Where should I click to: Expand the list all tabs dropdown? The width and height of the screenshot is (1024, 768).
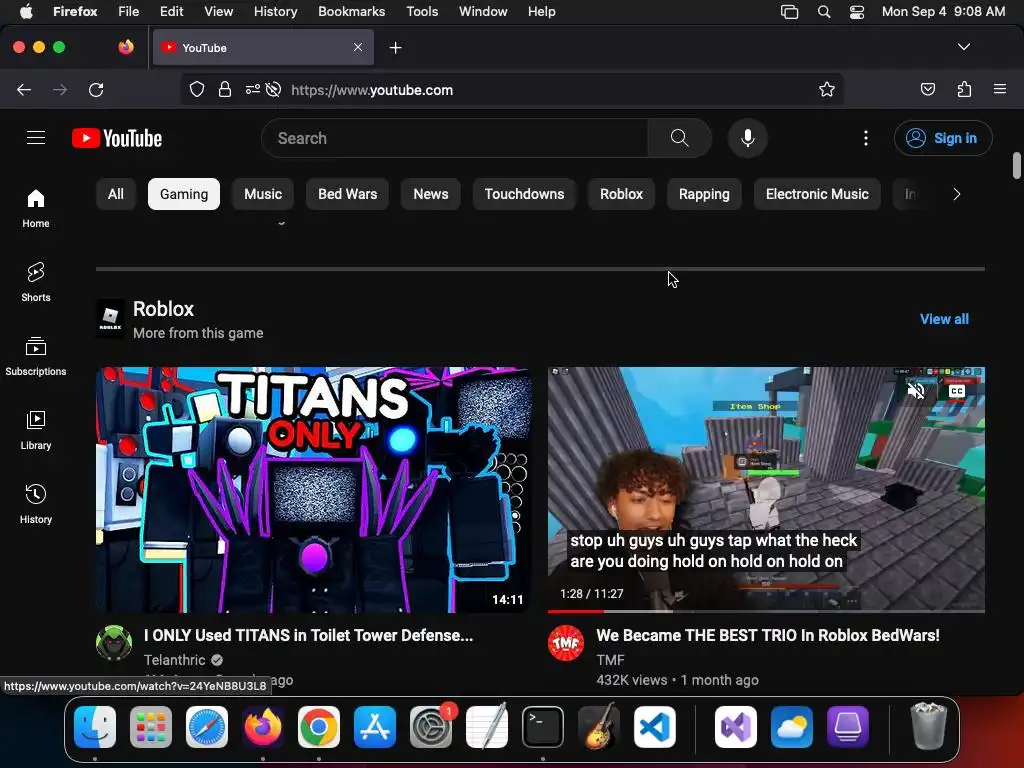tap(964, 47)
